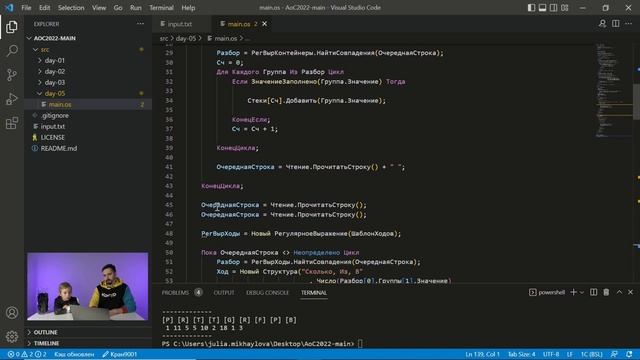Open the File menu
The height and width of the screenshot is (360, 640).
pos(26,8)
